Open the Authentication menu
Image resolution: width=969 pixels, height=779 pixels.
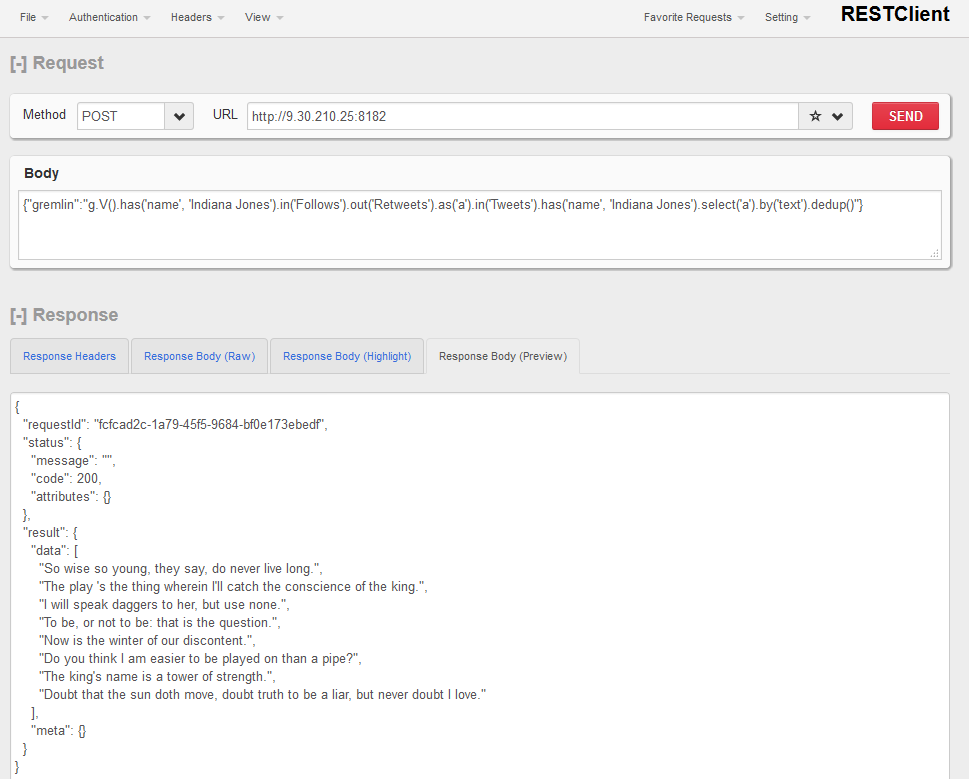click(x=109, y=17)
